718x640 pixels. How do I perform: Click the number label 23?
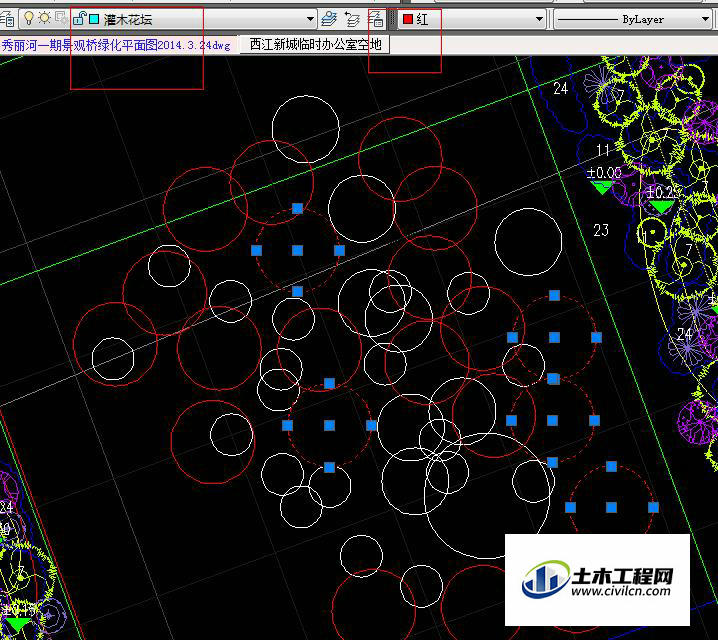601,230
